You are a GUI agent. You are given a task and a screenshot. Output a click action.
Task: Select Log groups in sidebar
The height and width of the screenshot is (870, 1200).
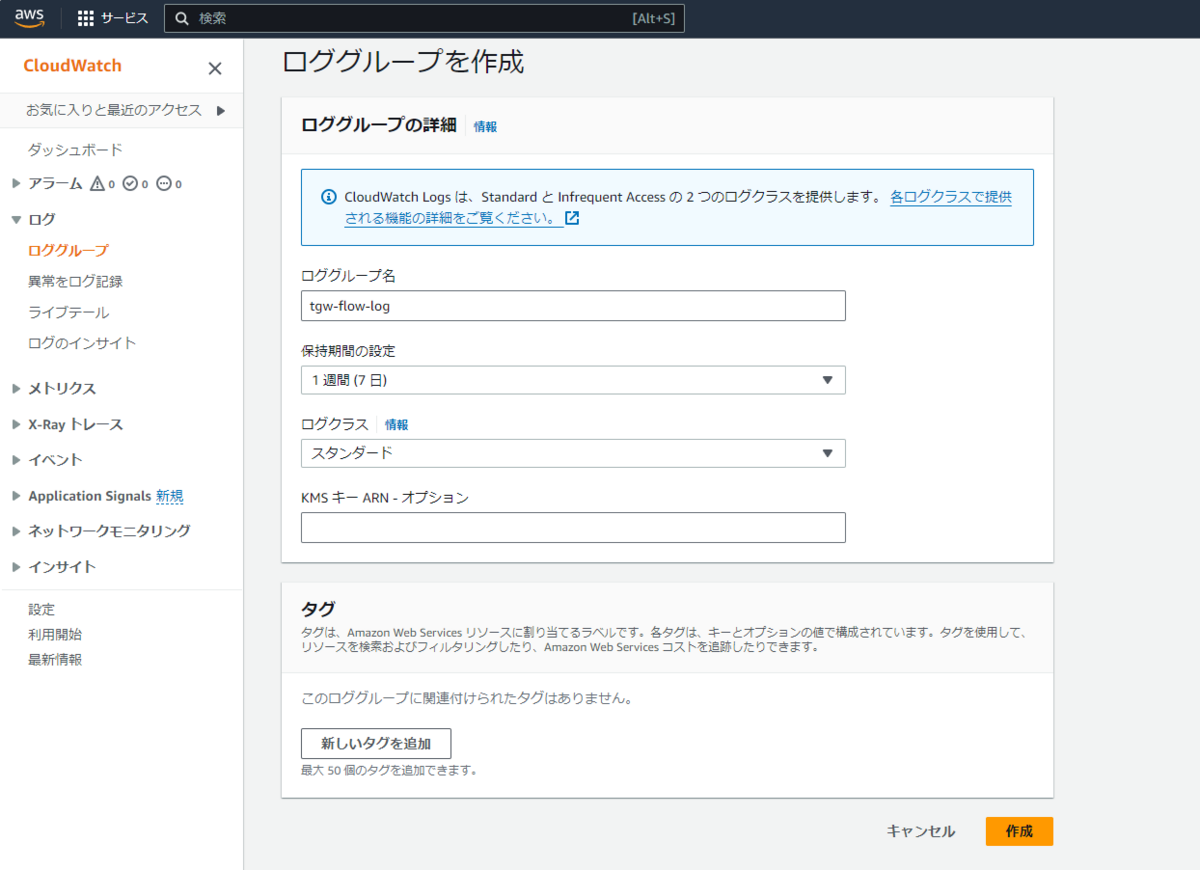pos(68,250)
